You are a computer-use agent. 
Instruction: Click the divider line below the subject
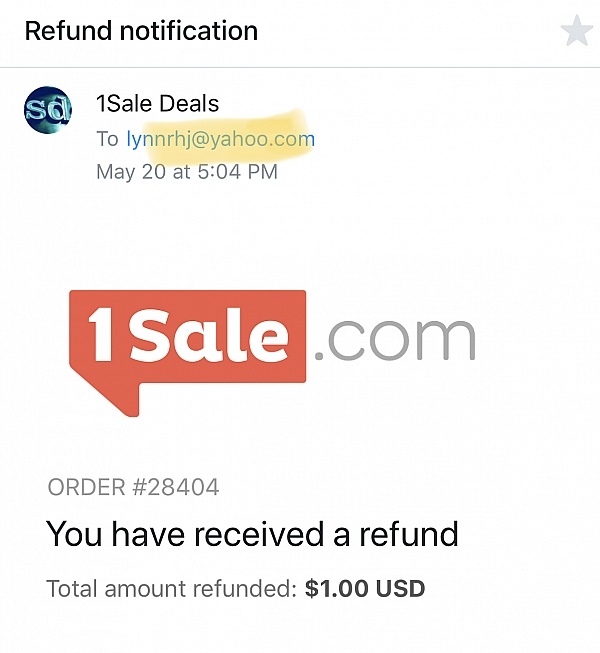point(300,67)
